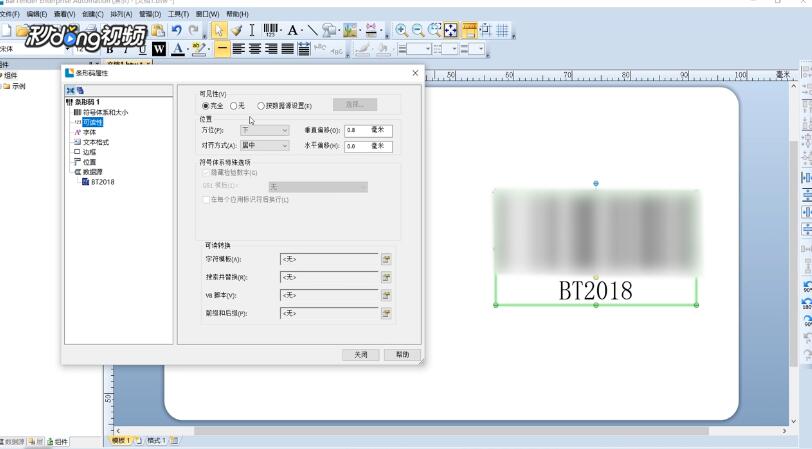The image size is (812, 449).
Task: Select the text cursor tool
Action: pos(252,30)
